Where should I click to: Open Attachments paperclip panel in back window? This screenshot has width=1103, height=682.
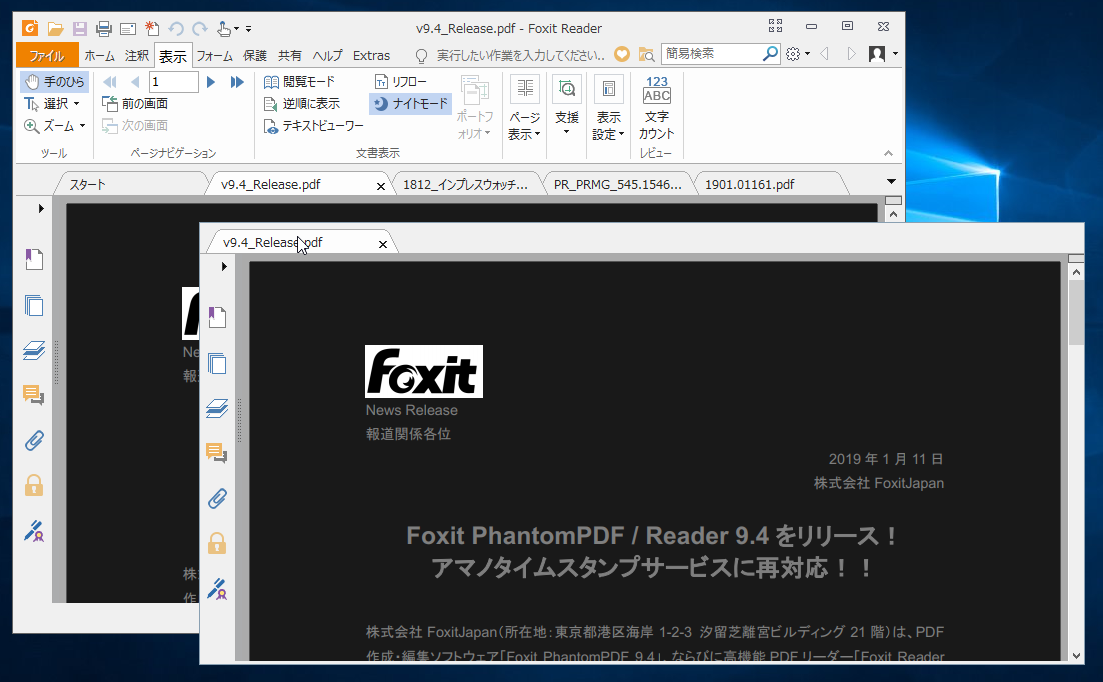pos(34,441)
